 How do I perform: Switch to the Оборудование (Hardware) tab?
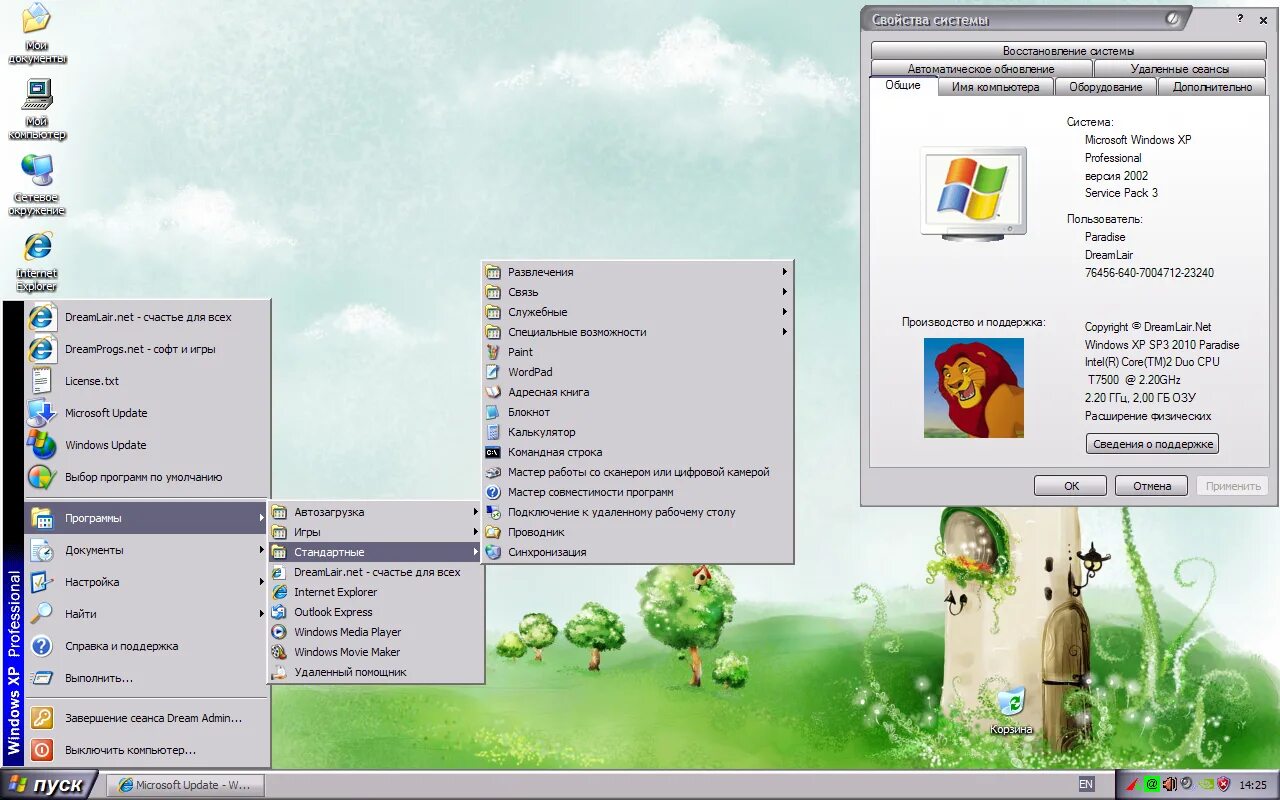point(1104,87)
